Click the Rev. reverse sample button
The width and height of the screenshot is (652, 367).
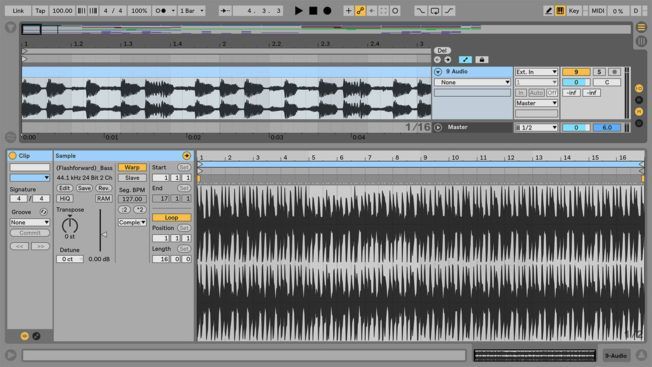104,188
